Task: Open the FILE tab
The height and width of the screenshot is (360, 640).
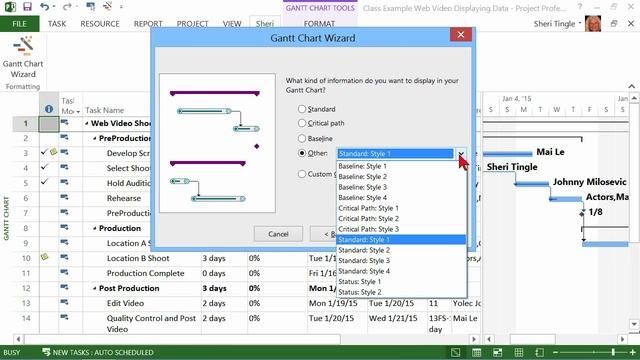Action: (x=19, y=24)
